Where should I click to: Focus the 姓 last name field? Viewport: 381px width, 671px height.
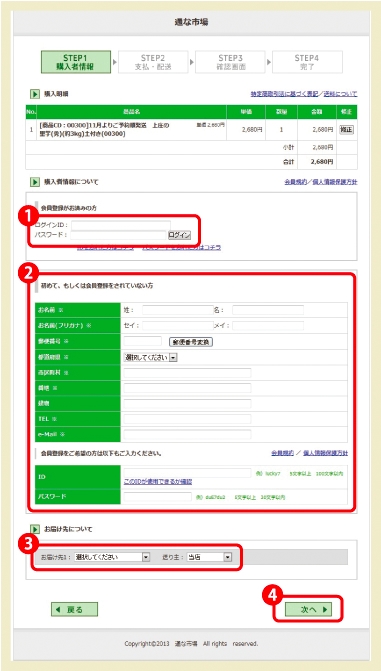pos(178,310)
